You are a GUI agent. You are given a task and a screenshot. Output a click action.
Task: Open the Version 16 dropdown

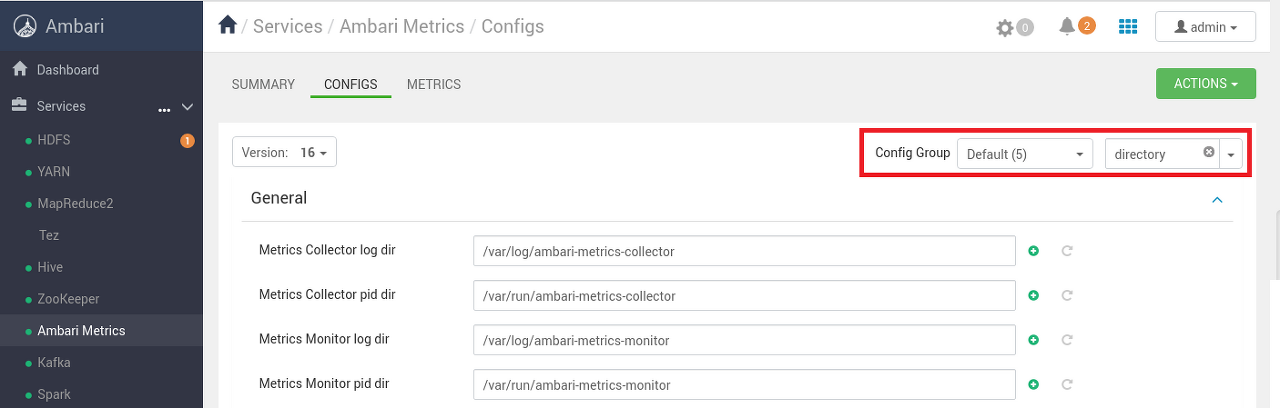click(x=285, y=153)
